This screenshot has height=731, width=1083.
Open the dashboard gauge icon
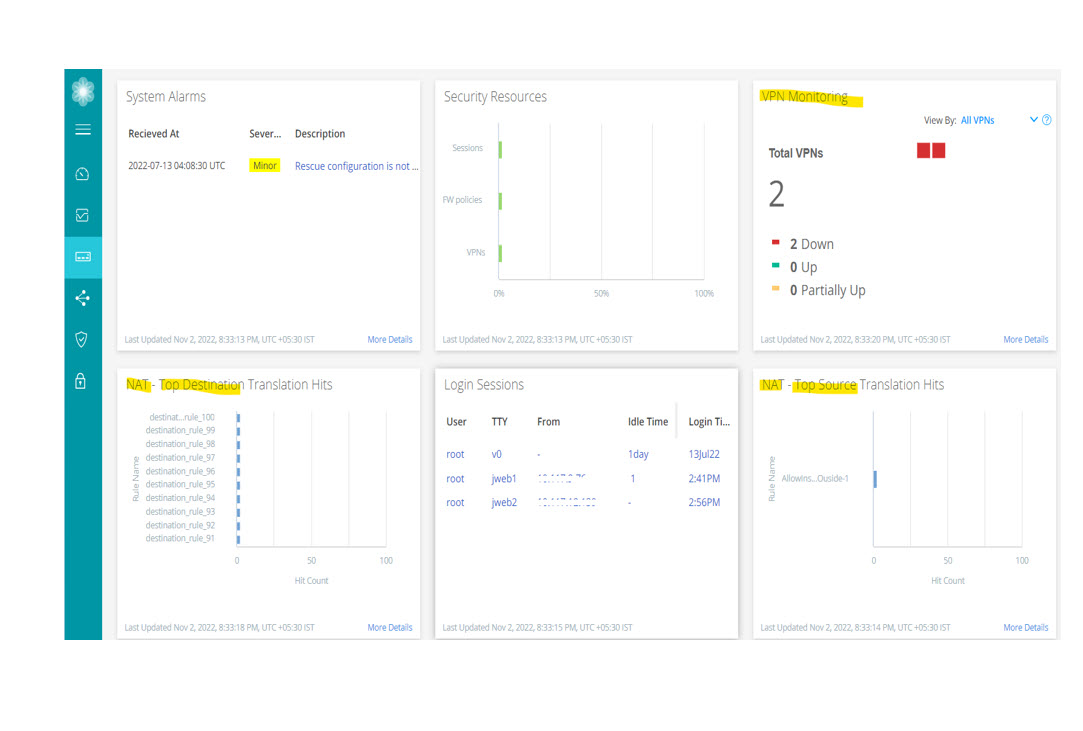point(82,173)
